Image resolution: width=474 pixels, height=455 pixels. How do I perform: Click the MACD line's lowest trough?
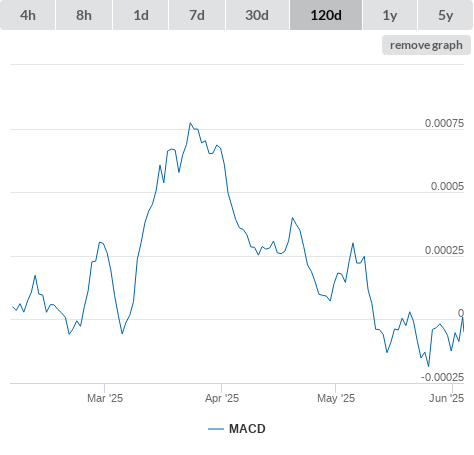tap(428, 366)
